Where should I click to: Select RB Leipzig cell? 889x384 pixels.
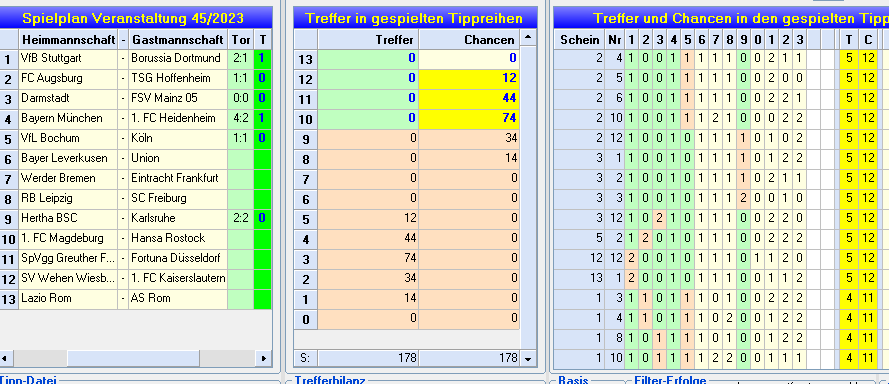pyautogui.click(x=68, y=198)
